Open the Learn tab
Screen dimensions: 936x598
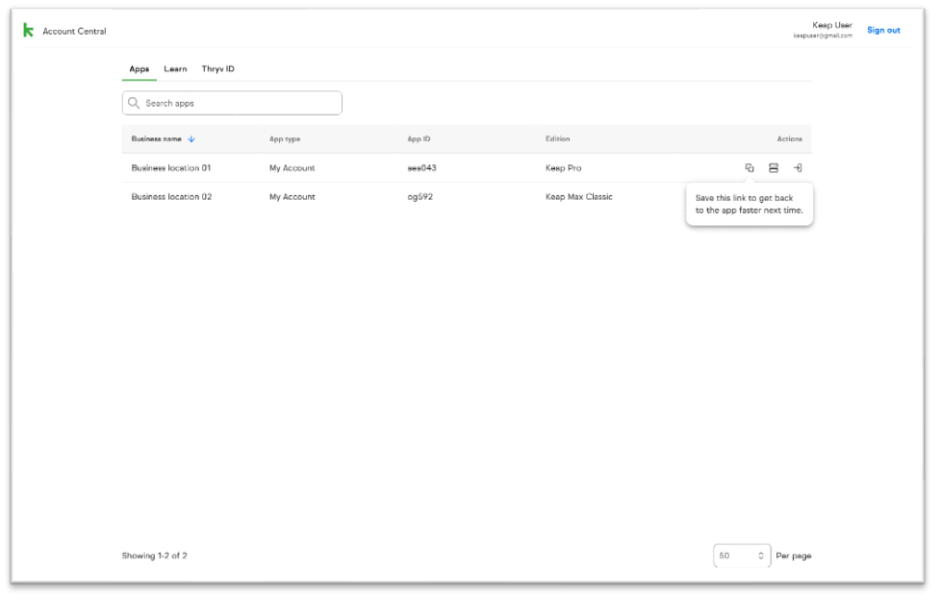pos(175,69)
